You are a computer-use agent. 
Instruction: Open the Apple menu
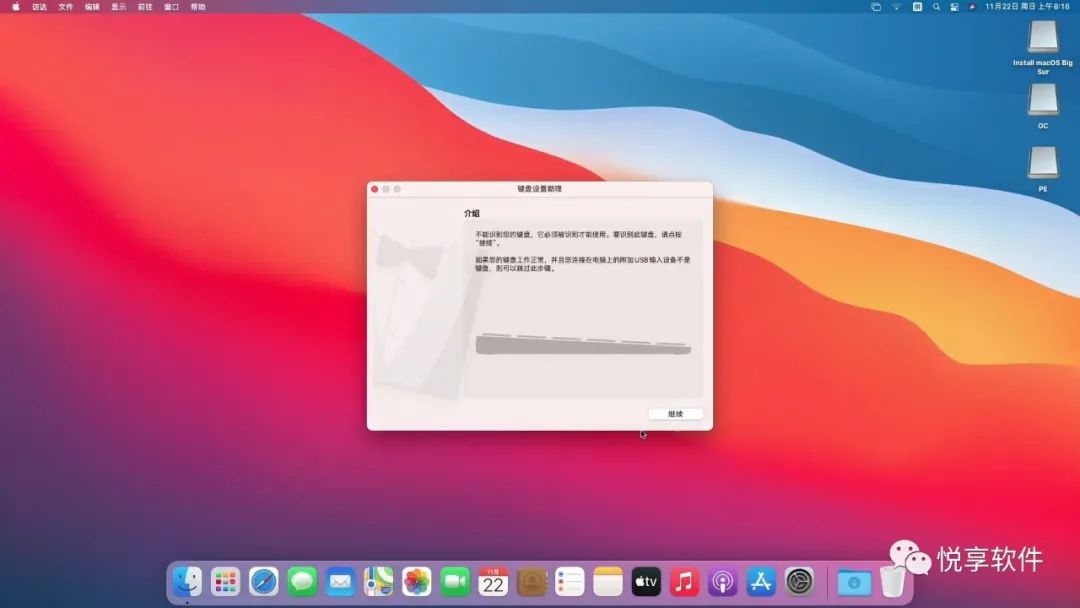coord(16,7)
